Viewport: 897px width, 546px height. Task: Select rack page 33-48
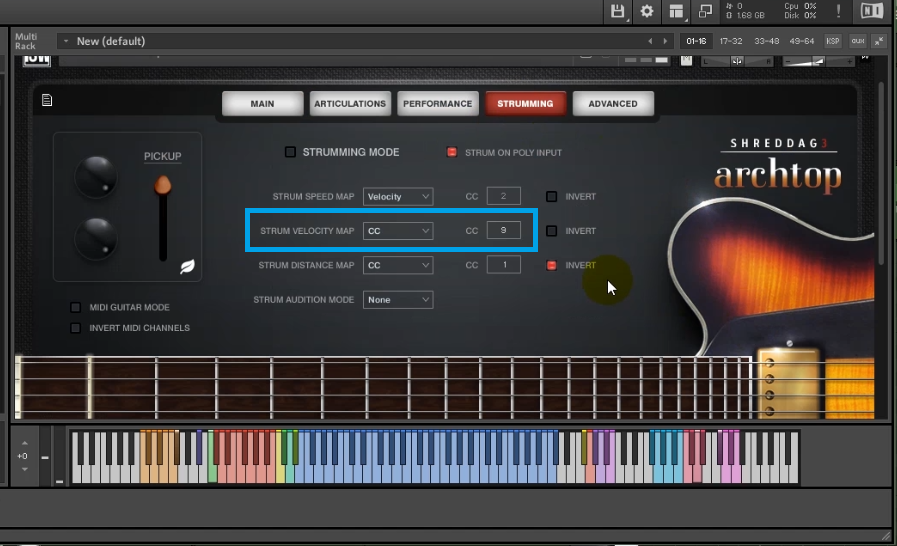click(x=767, y=41)
